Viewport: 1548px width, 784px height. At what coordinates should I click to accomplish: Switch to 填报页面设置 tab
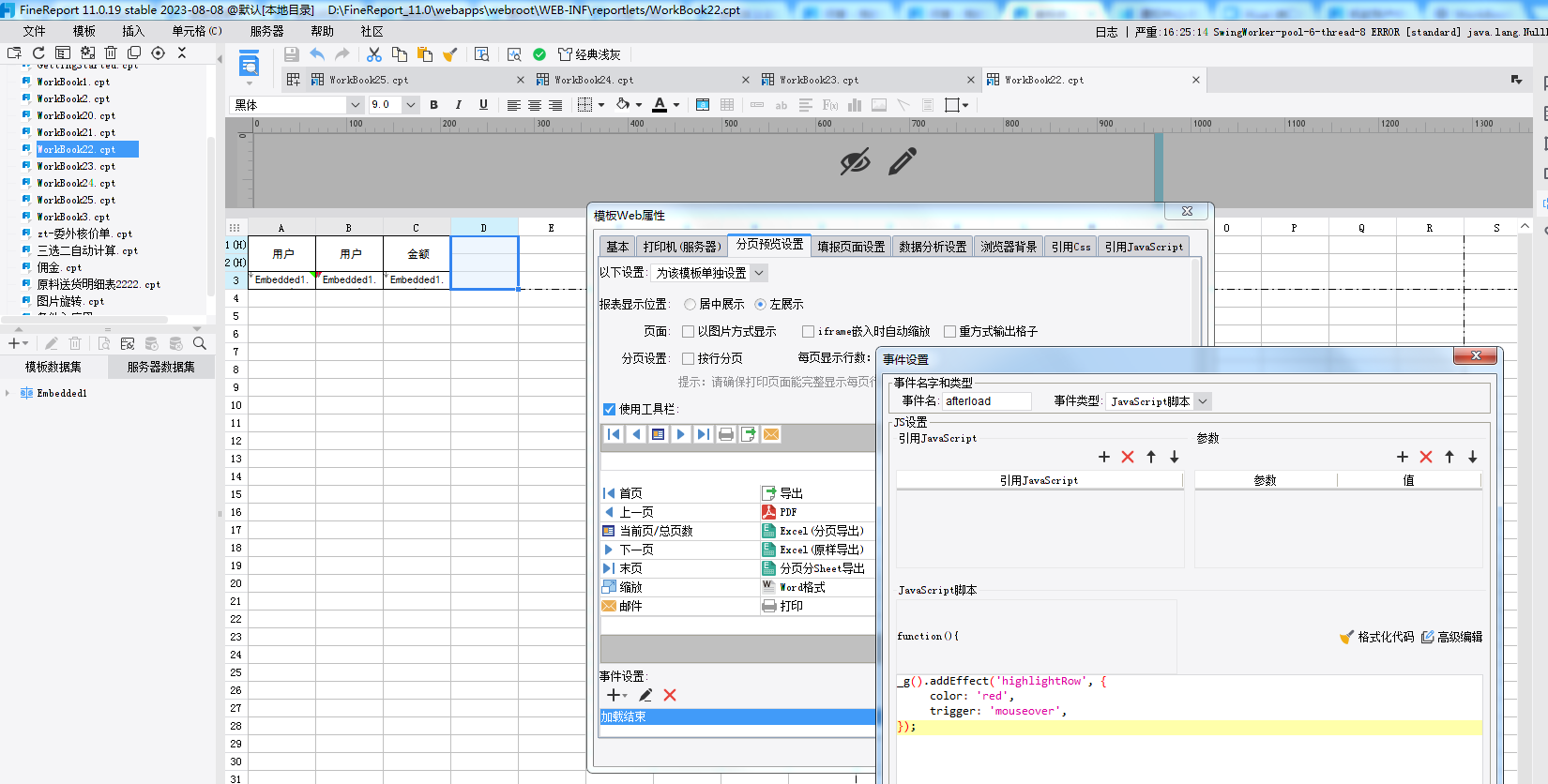[x=851, y=247]
